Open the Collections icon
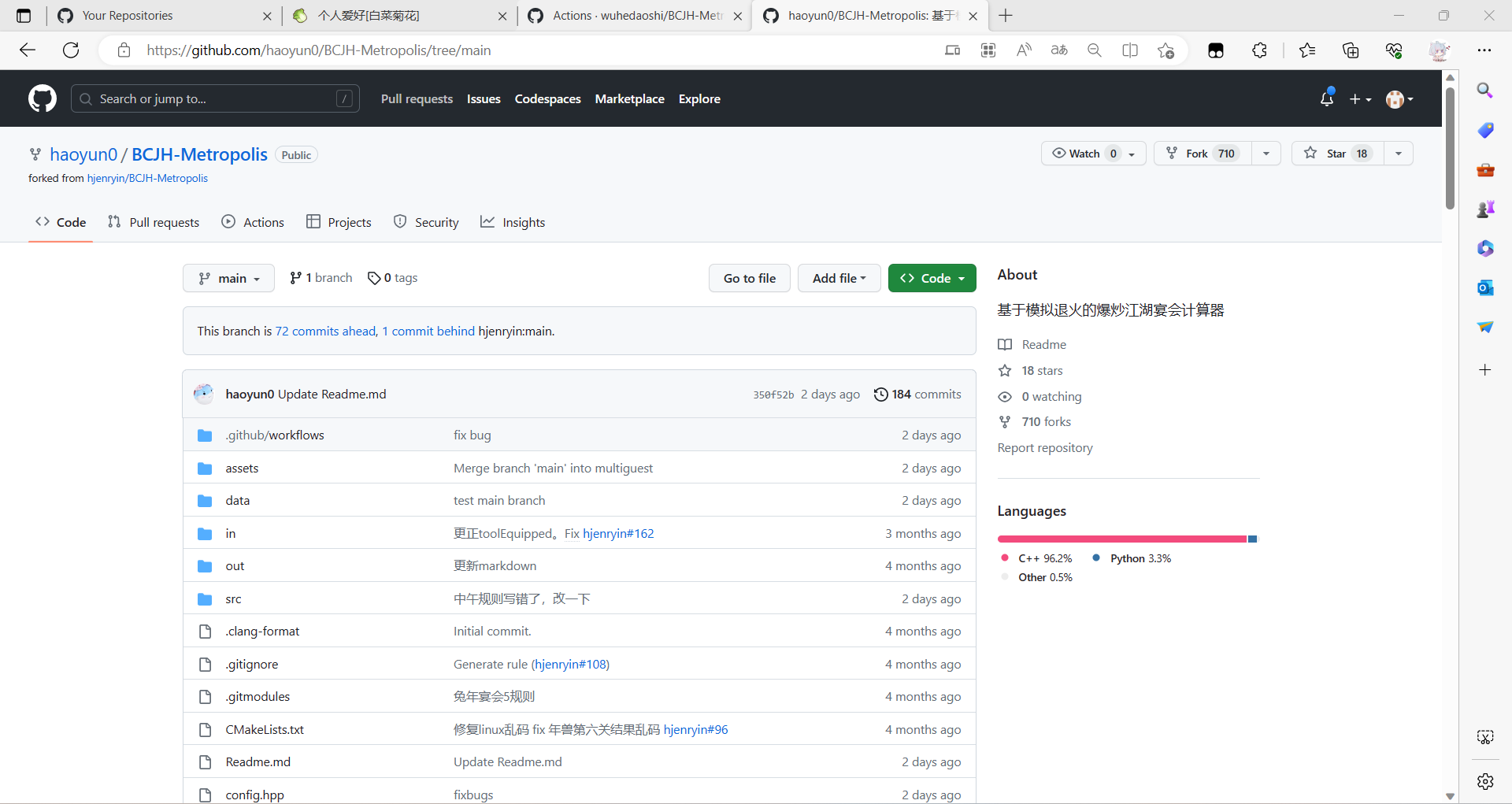 pyautogui.click(x=1351, y=50)
